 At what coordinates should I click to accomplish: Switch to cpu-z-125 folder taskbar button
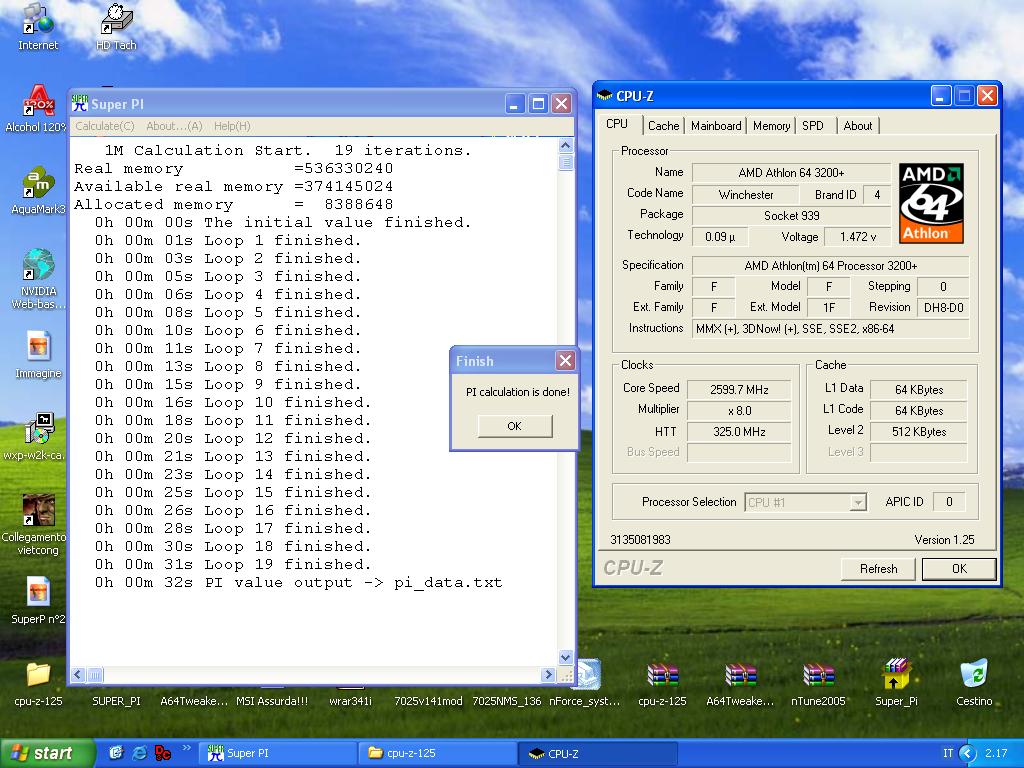pyautogui.click(x=439, y=754)
